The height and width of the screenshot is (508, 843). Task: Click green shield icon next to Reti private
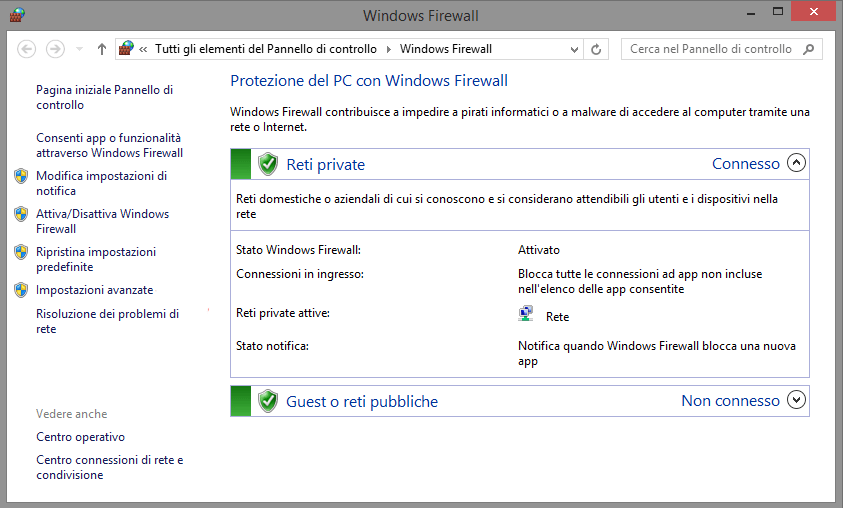point(268,164)
